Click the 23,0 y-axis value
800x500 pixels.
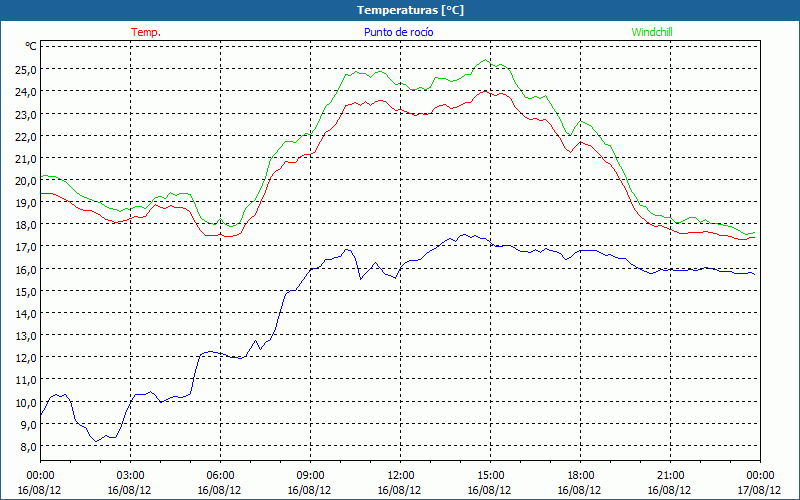pyautogui.click(x=26, y=114)
